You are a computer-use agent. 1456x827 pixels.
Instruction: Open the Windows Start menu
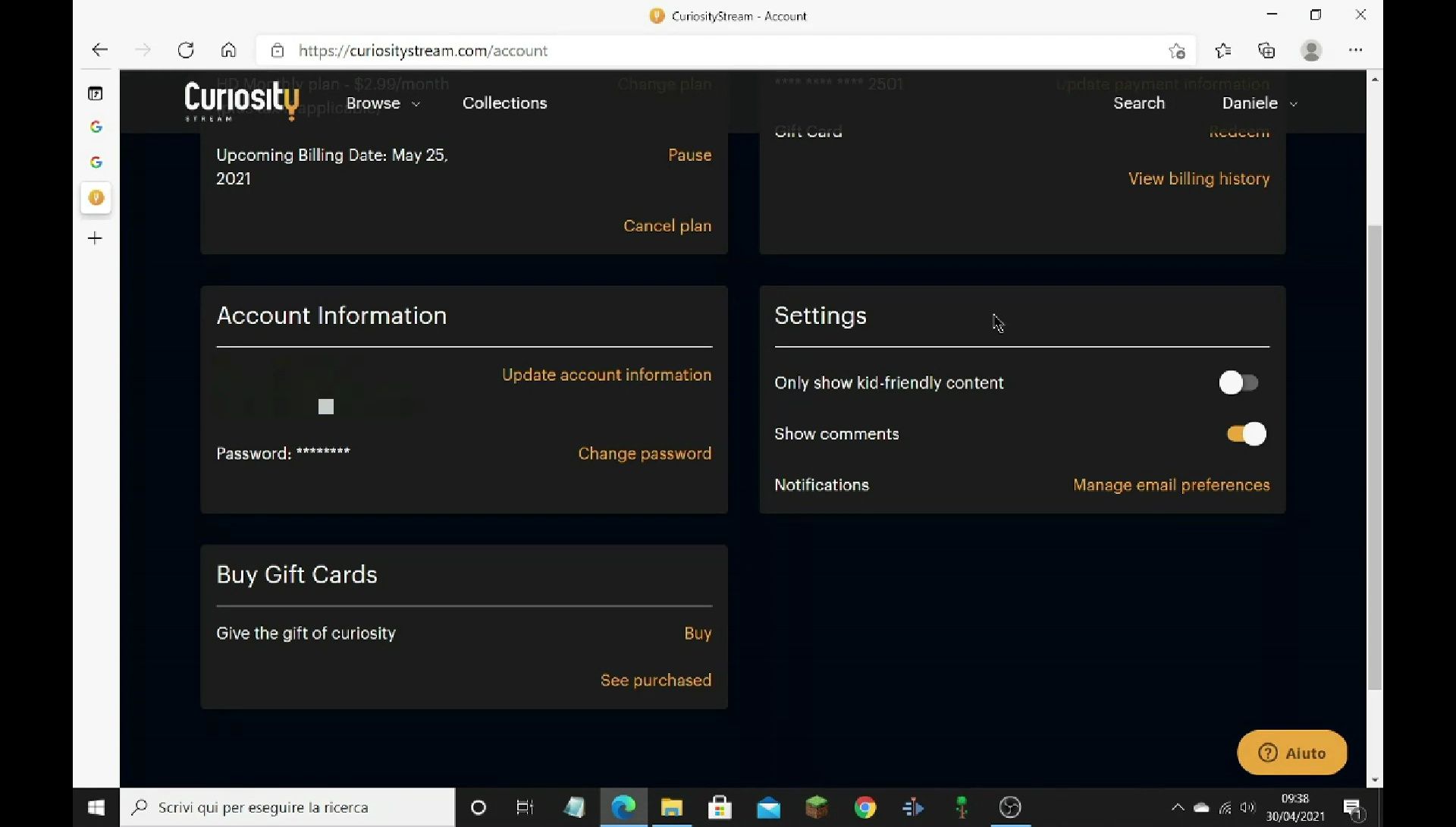click(x=96, y=807)
